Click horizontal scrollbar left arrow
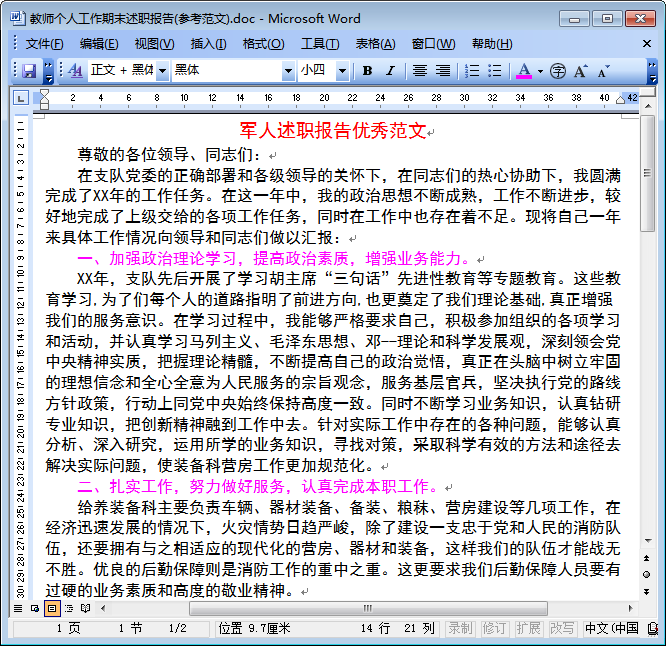The width and height of the screenshot is (666, 646). [x=103, y=609]
